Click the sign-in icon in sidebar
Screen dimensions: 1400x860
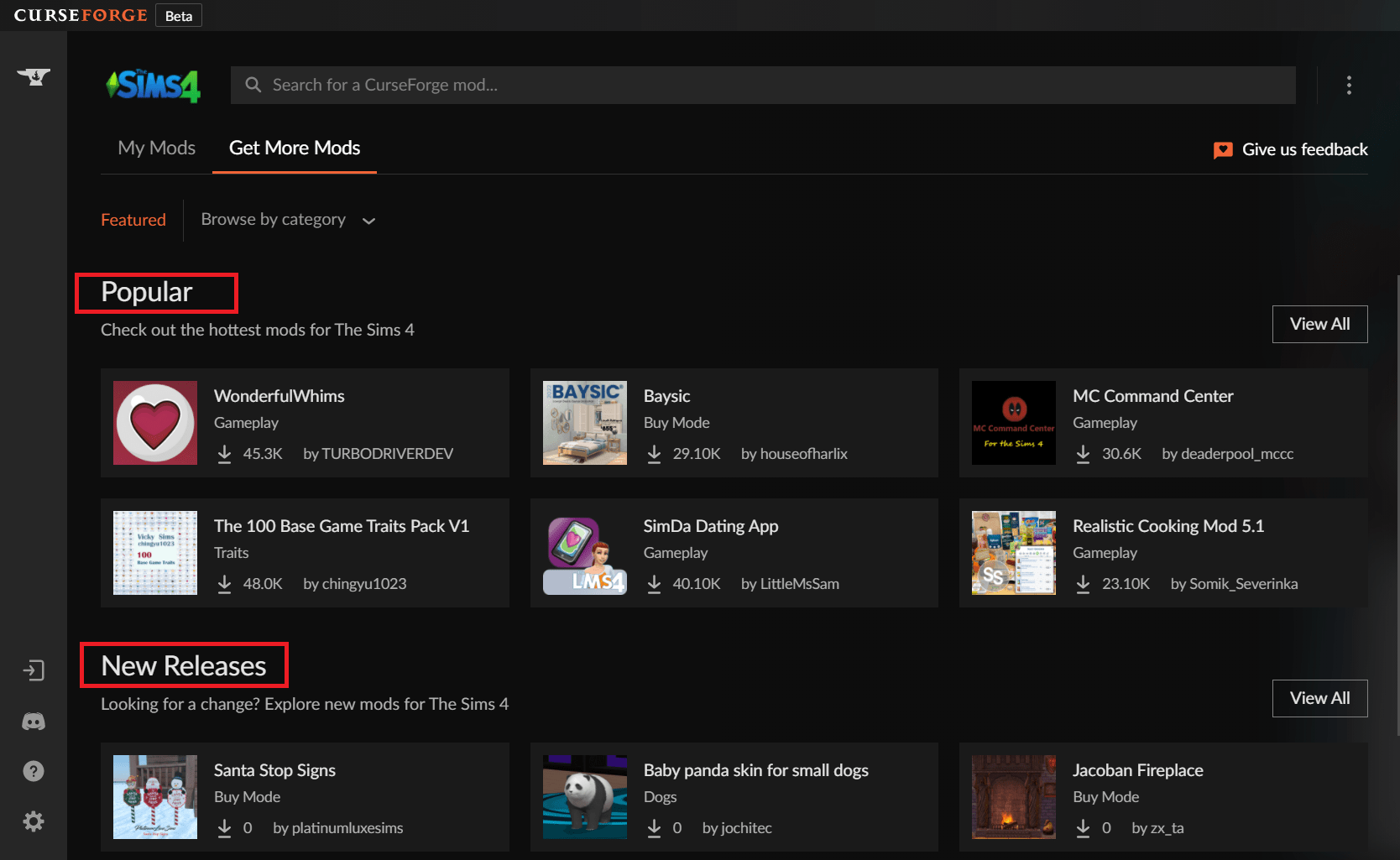tap(34, 670)
